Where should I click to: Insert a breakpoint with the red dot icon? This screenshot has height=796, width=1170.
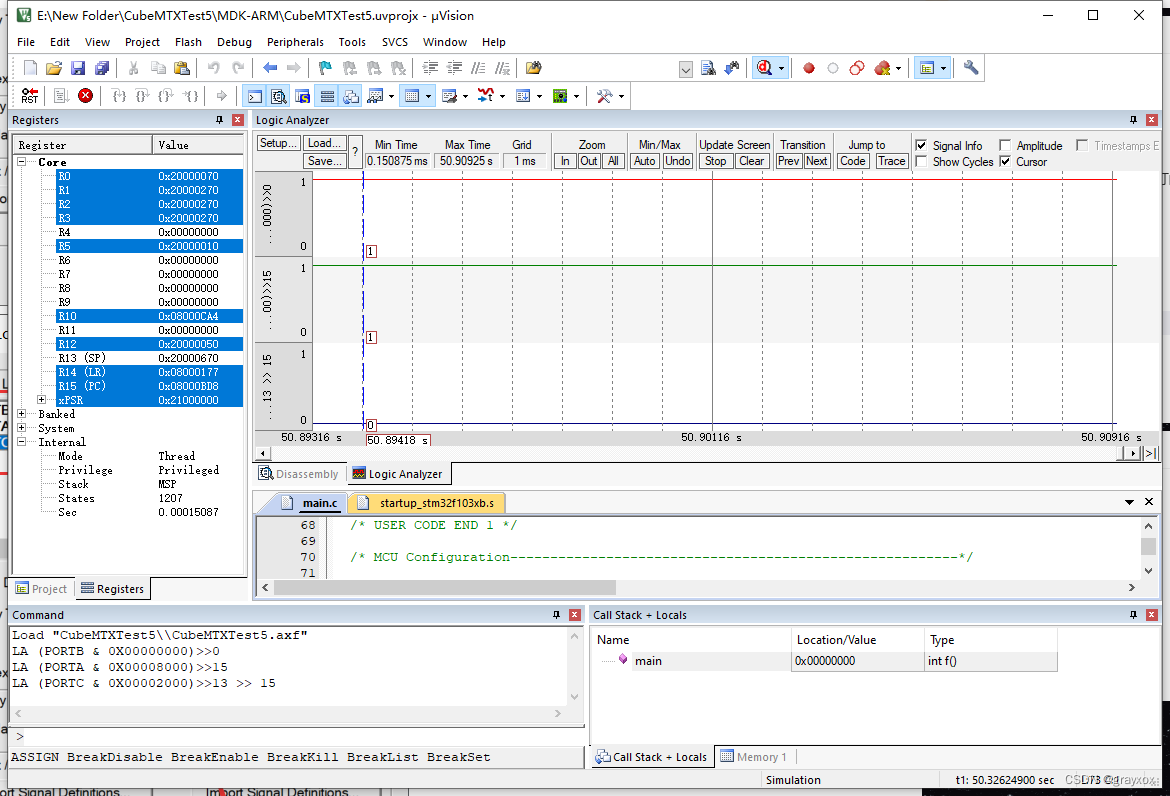pos(808,68)
